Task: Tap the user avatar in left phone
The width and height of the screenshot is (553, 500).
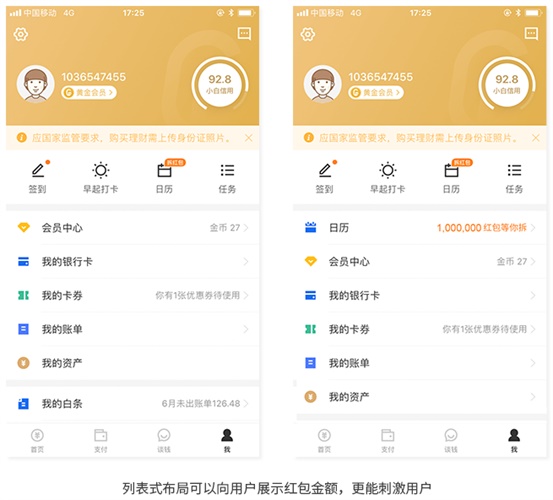Action: pyautogui.click(x=36, y=84)
